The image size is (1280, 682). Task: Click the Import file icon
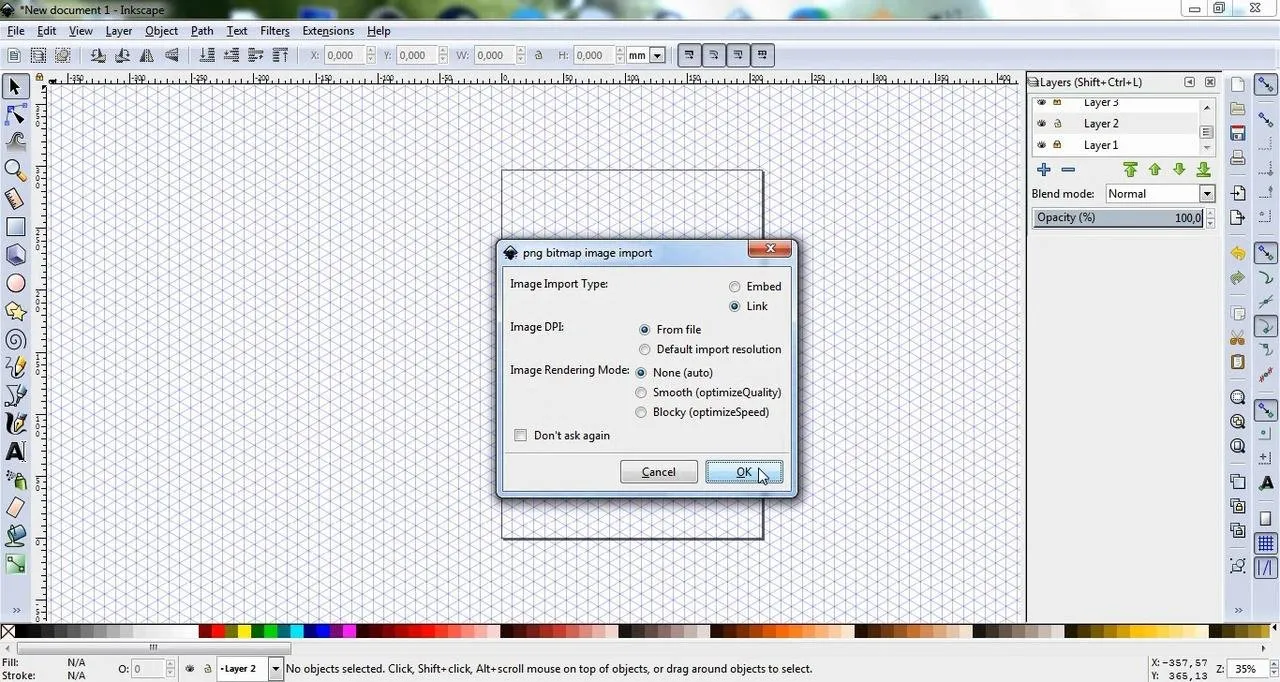click(x=1238, y=193)
